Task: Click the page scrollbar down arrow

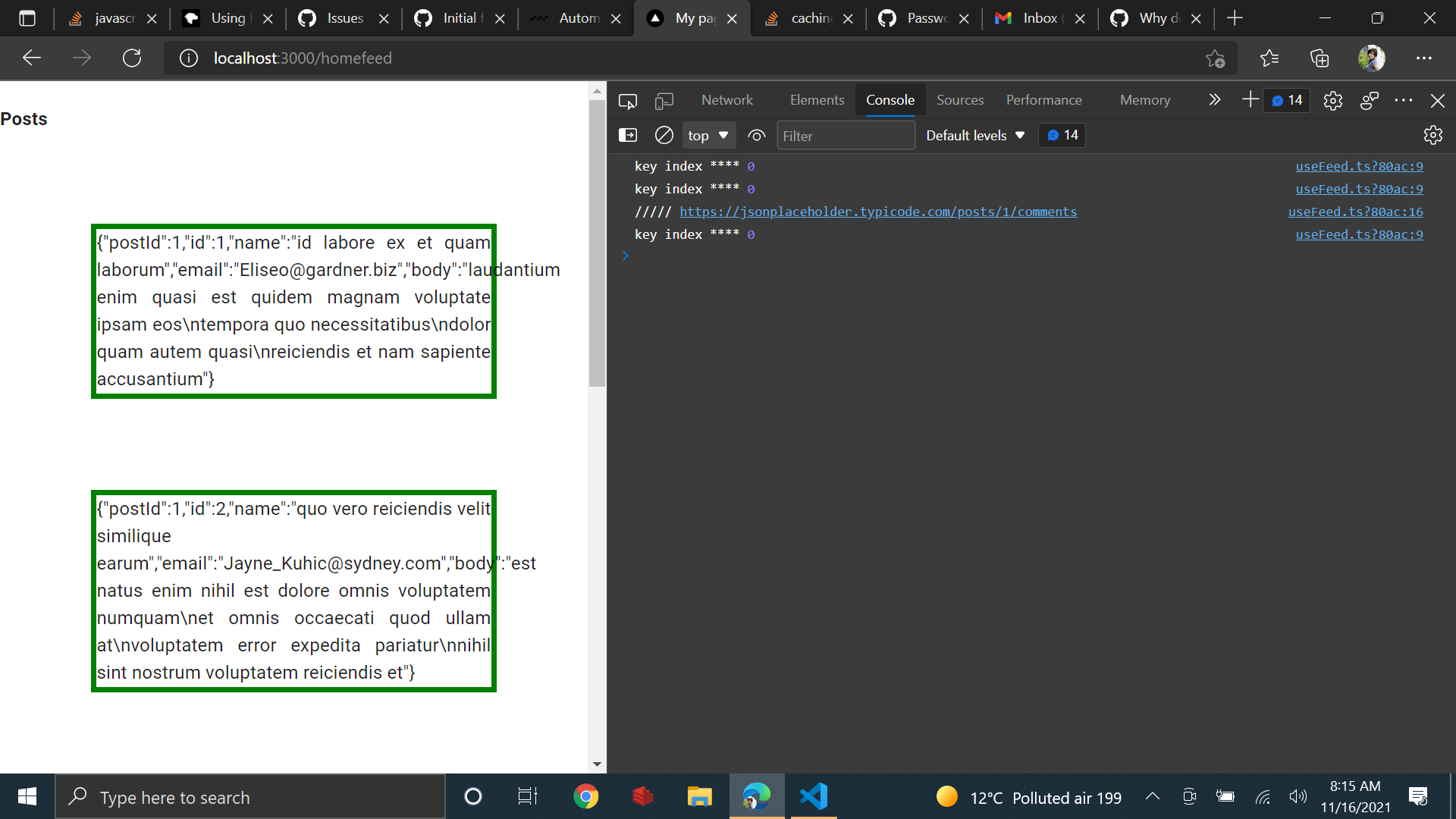Action: pyautogui.click(x=597, y=764)
